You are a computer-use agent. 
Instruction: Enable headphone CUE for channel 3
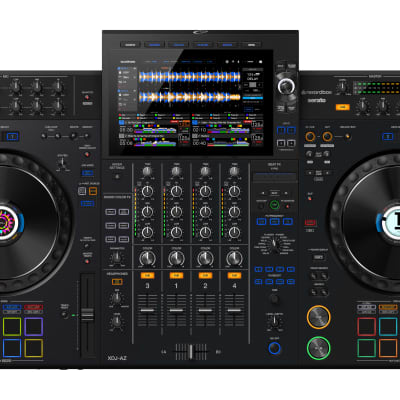pos(147,276)
